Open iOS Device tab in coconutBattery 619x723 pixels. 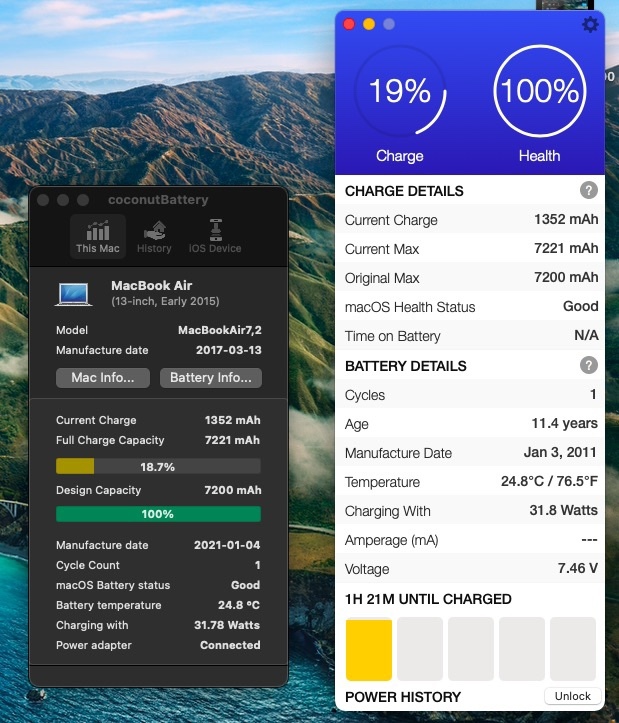[x=215, y=236]
